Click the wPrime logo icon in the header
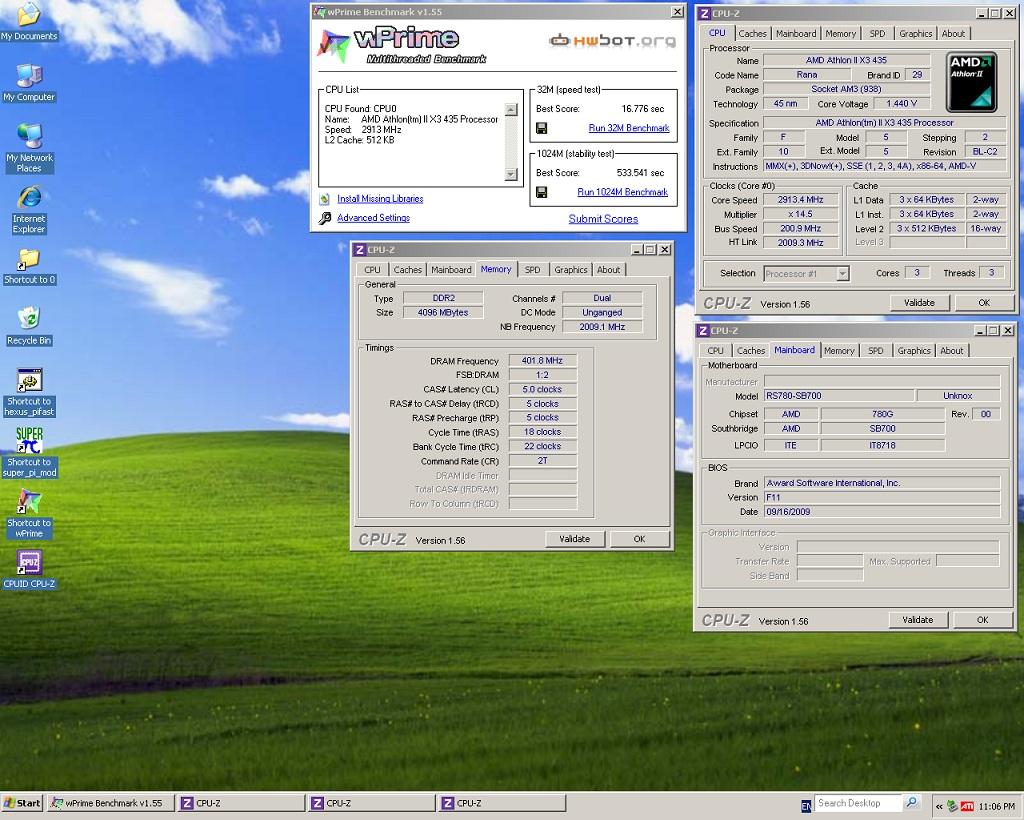Screen dimensions: 1024x820 click(333, 46)
